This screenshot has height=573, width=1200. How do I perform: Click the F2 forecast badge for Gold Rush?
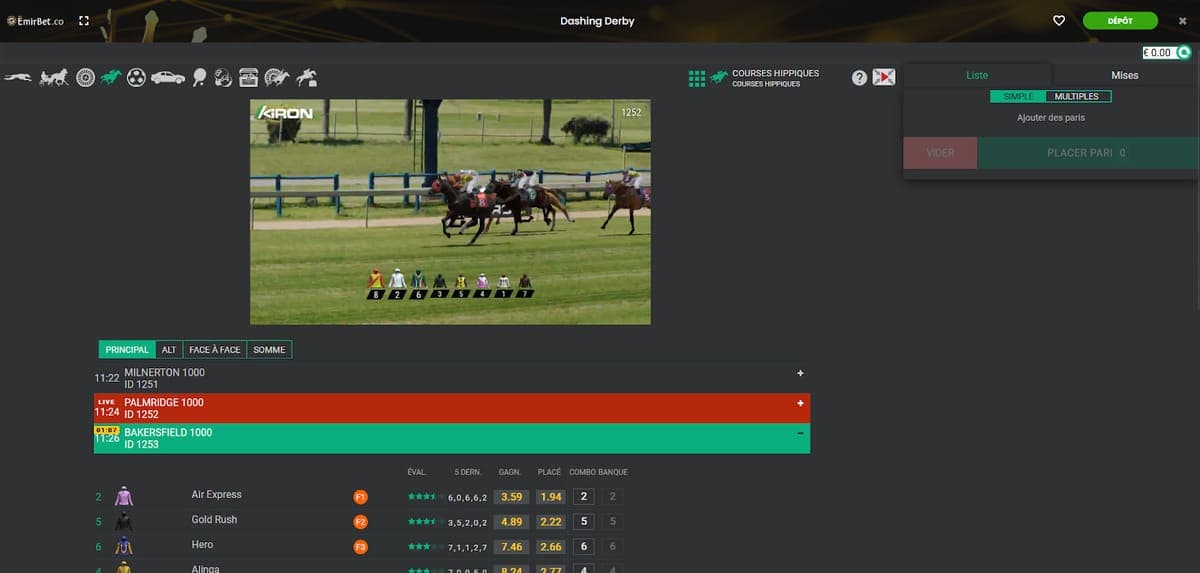coord(361,521)
